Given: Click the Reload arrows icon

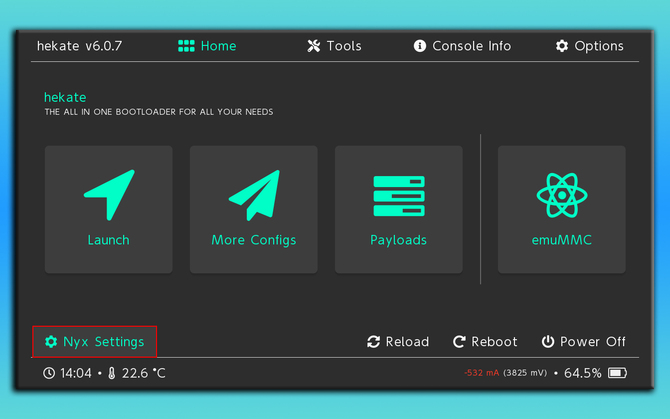Looking at the screenshot, I should pyautogui.click(x=373, y=342).
